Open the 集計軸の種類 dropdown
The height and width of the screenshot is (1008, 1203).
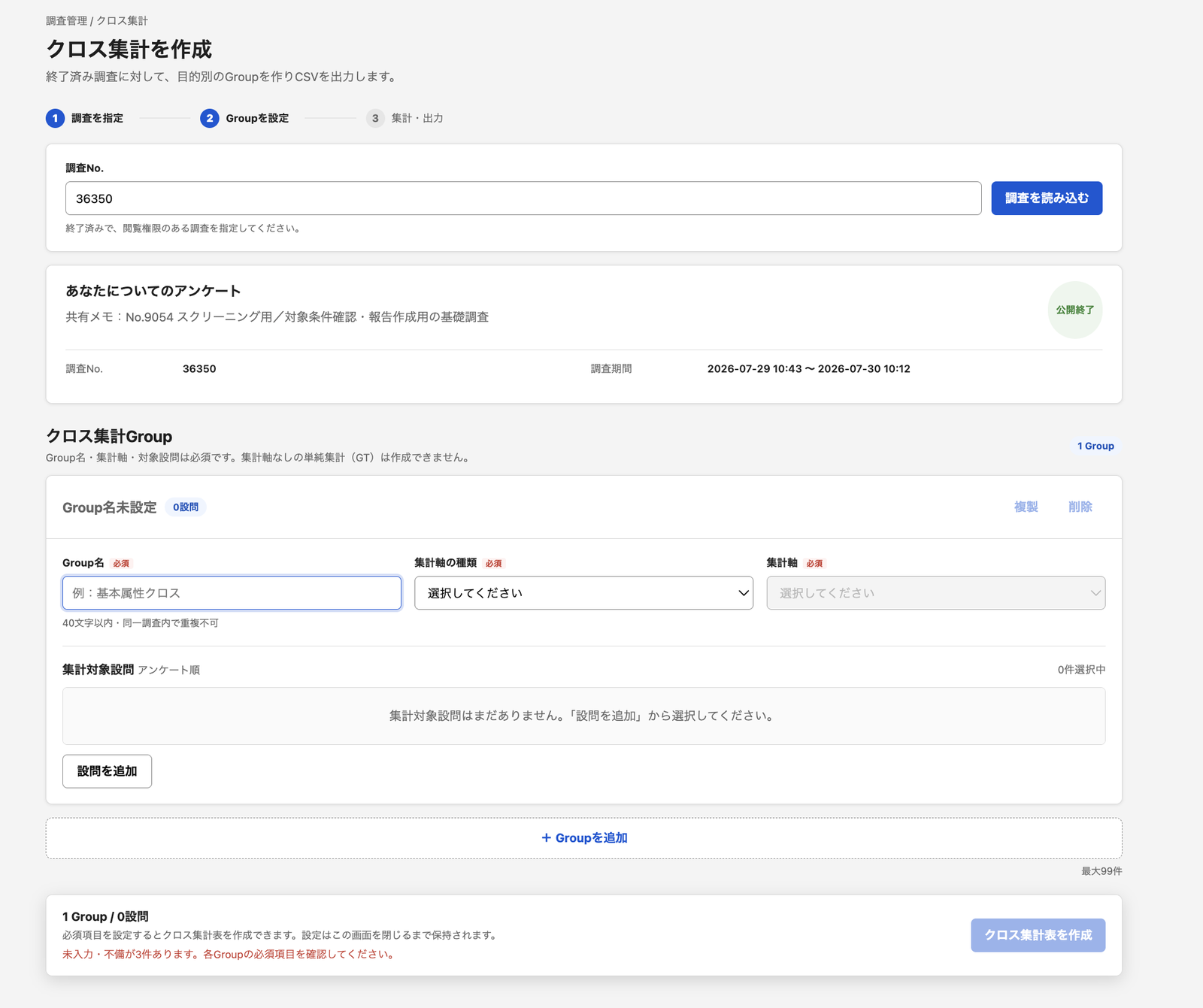[x=583, y=593]
